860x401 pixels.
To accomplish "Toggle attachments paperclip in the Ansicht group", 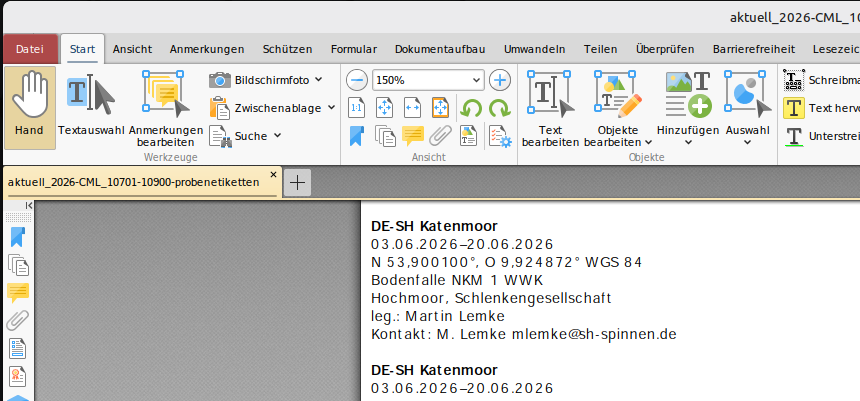I will point(439,136).
